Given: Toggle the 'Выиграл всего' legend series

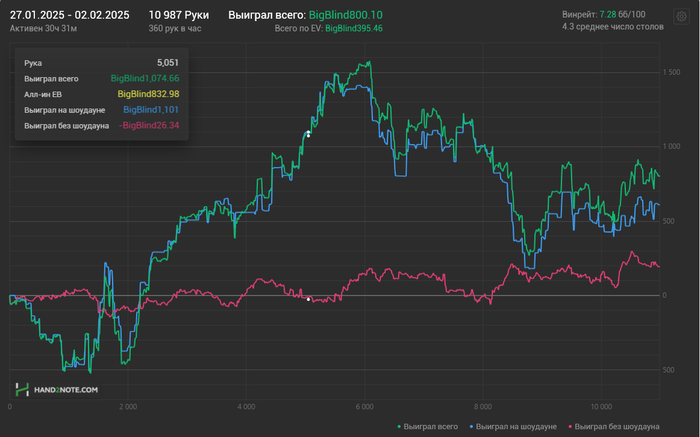Looking at the screenshot, I should [427, 427].
